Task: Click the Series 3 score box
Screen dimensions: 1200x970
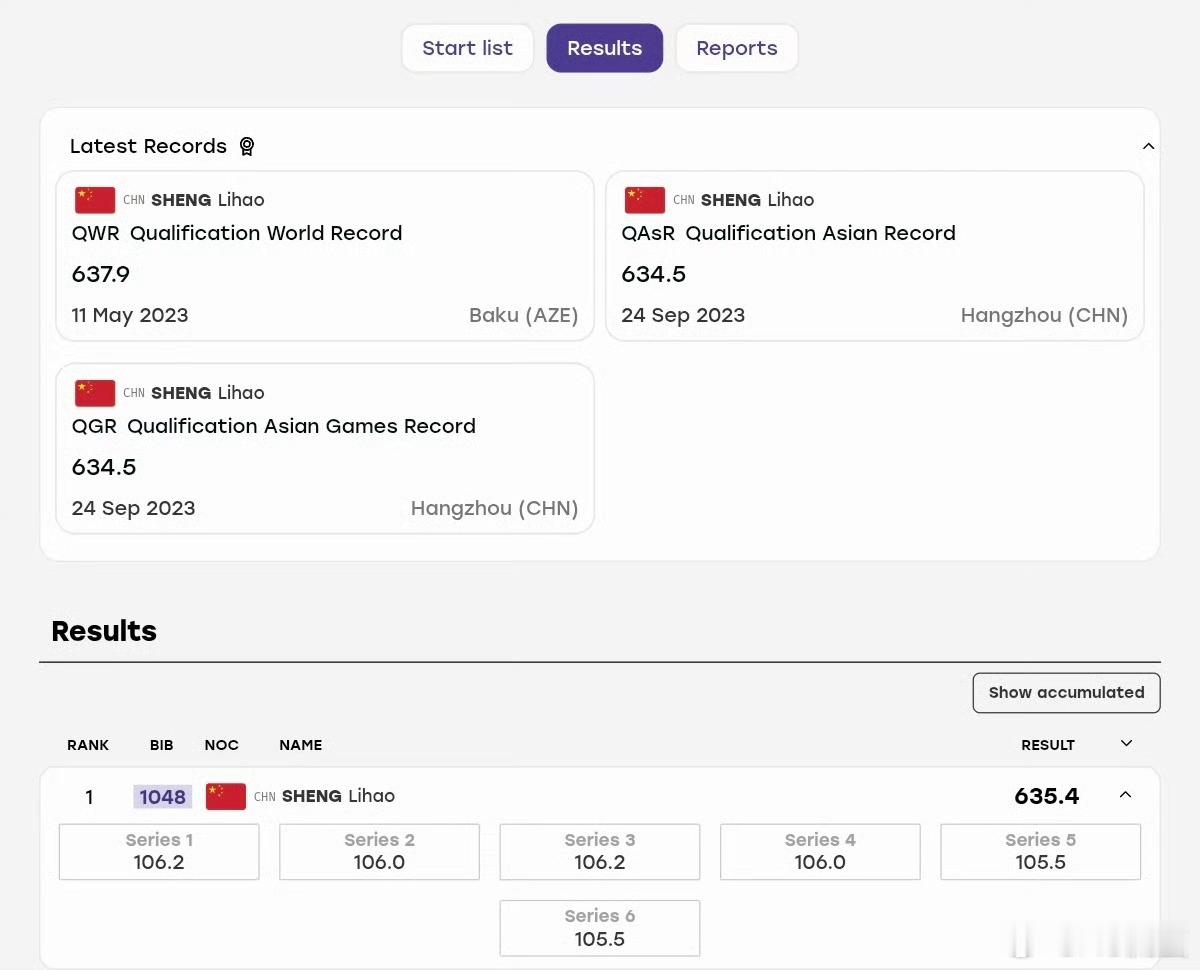Action: [600, 852]
